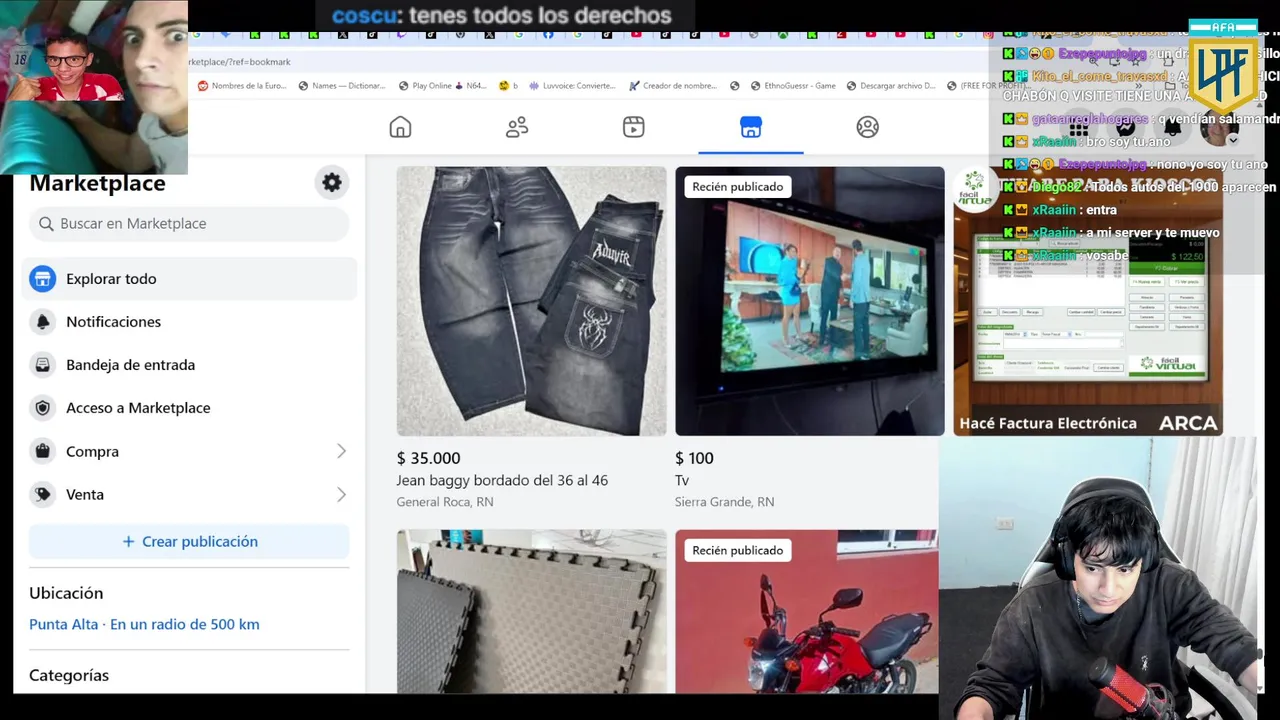Open the Friends icon in Facebook navigation
The width and height of the screenshot is (1280, 720).
[517, 127]
